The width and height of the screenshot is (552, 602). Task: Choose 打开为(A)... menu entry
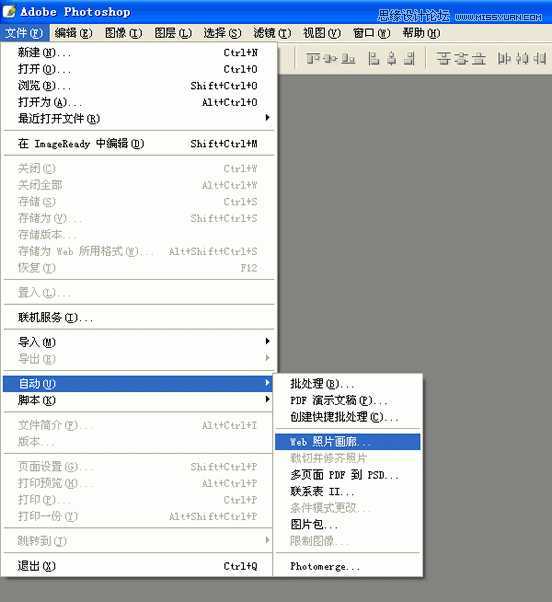(x=137, y=102)
